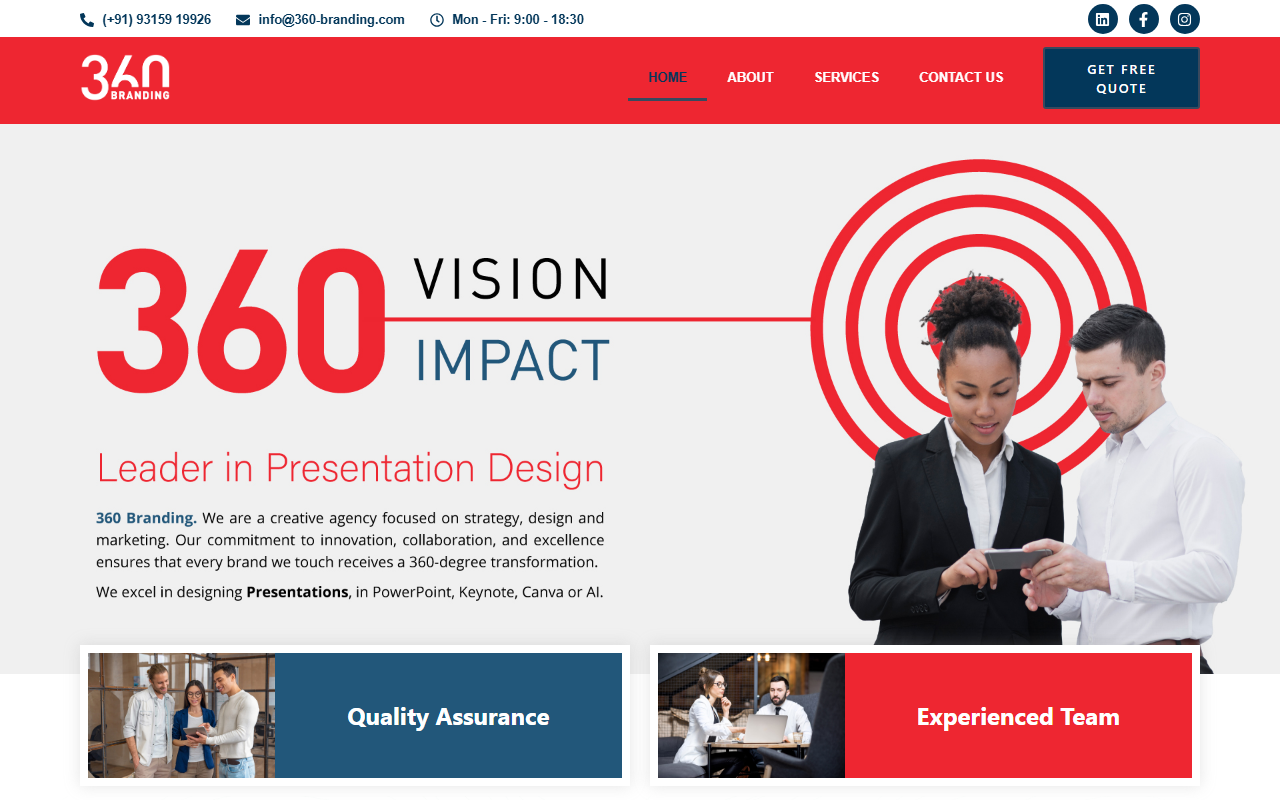The height and width of the screenshot is (800, 1280).
Task: Open the Instagram social icon
Action: coord(1185,19)
